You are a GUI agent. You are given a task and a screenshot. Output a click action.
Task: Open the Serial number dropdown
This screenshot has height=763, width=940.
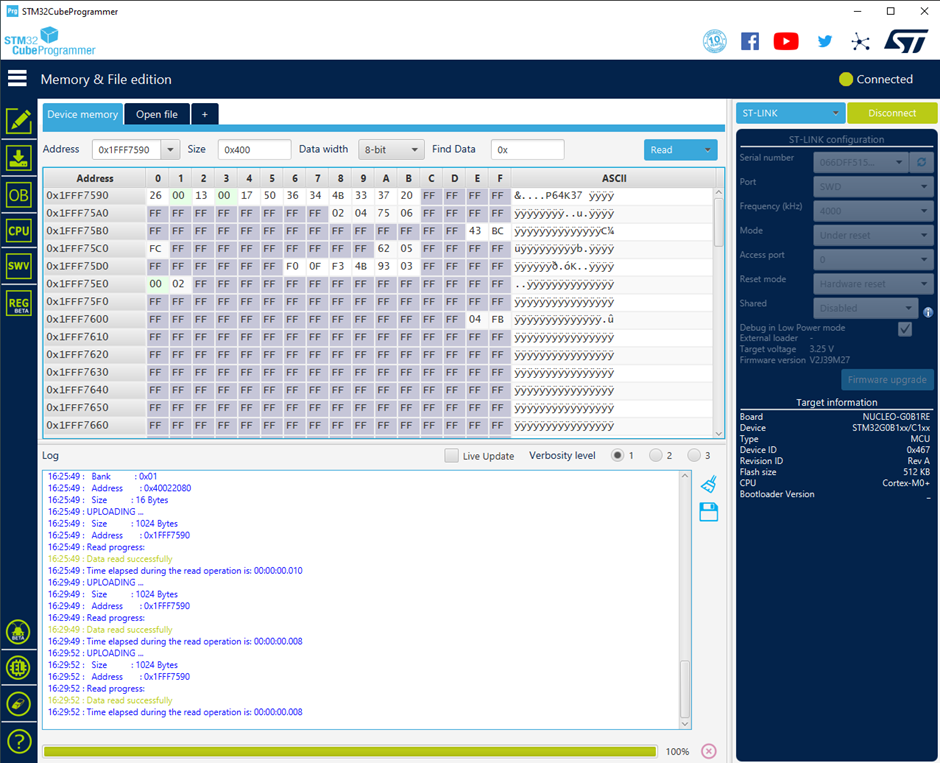861,162
